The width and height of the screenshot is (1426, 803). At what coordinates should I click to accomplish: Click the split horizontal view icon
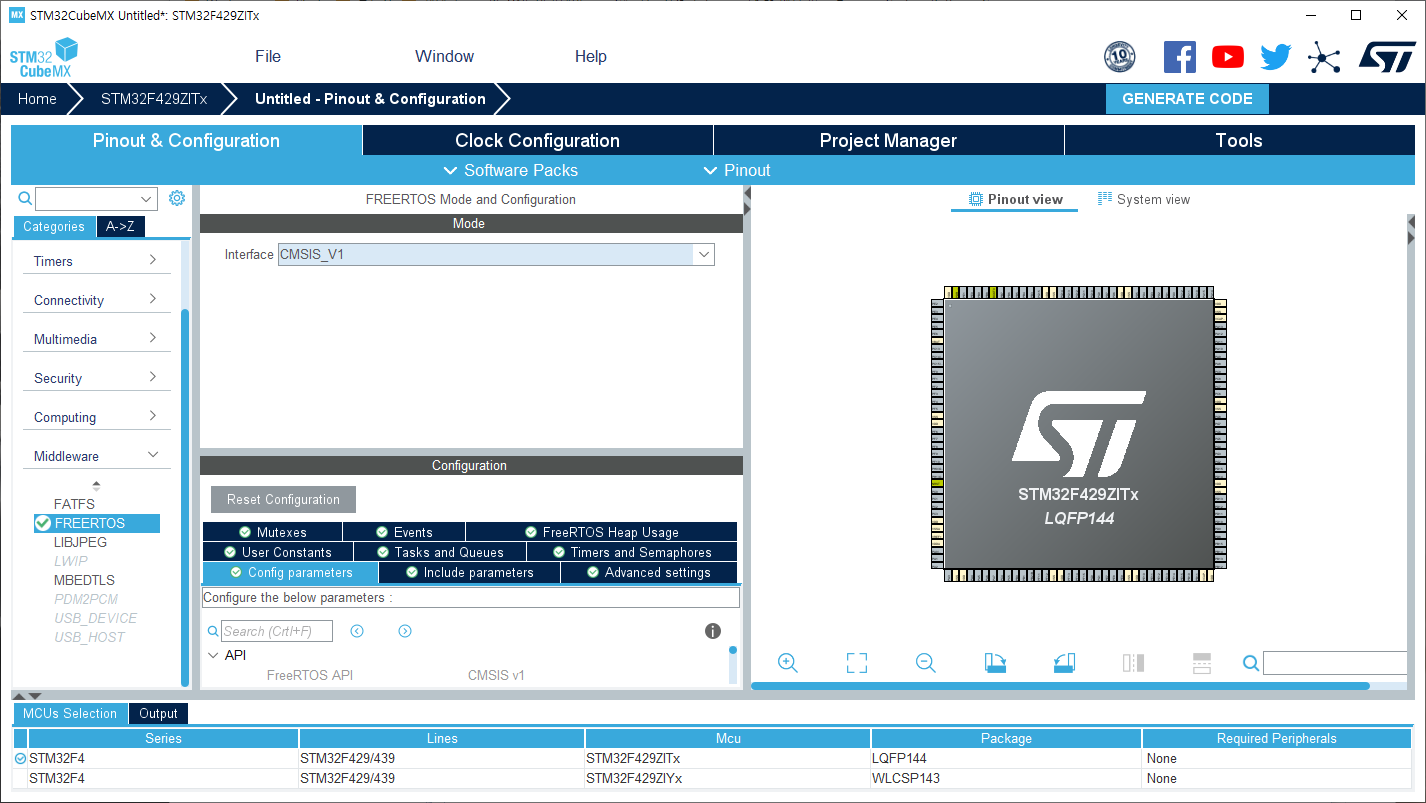[x=1202, y=663]
